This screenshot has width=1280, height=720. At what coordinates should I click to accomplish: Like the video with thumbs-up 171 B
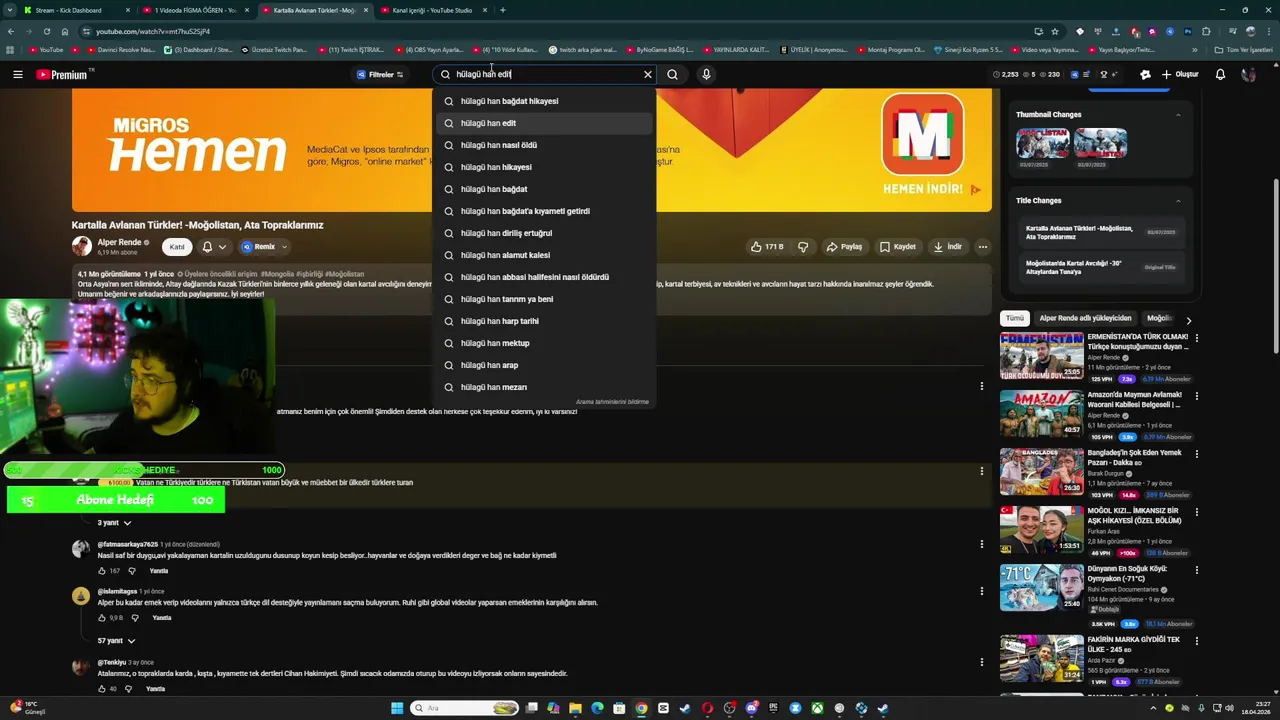tap(768, 247)
